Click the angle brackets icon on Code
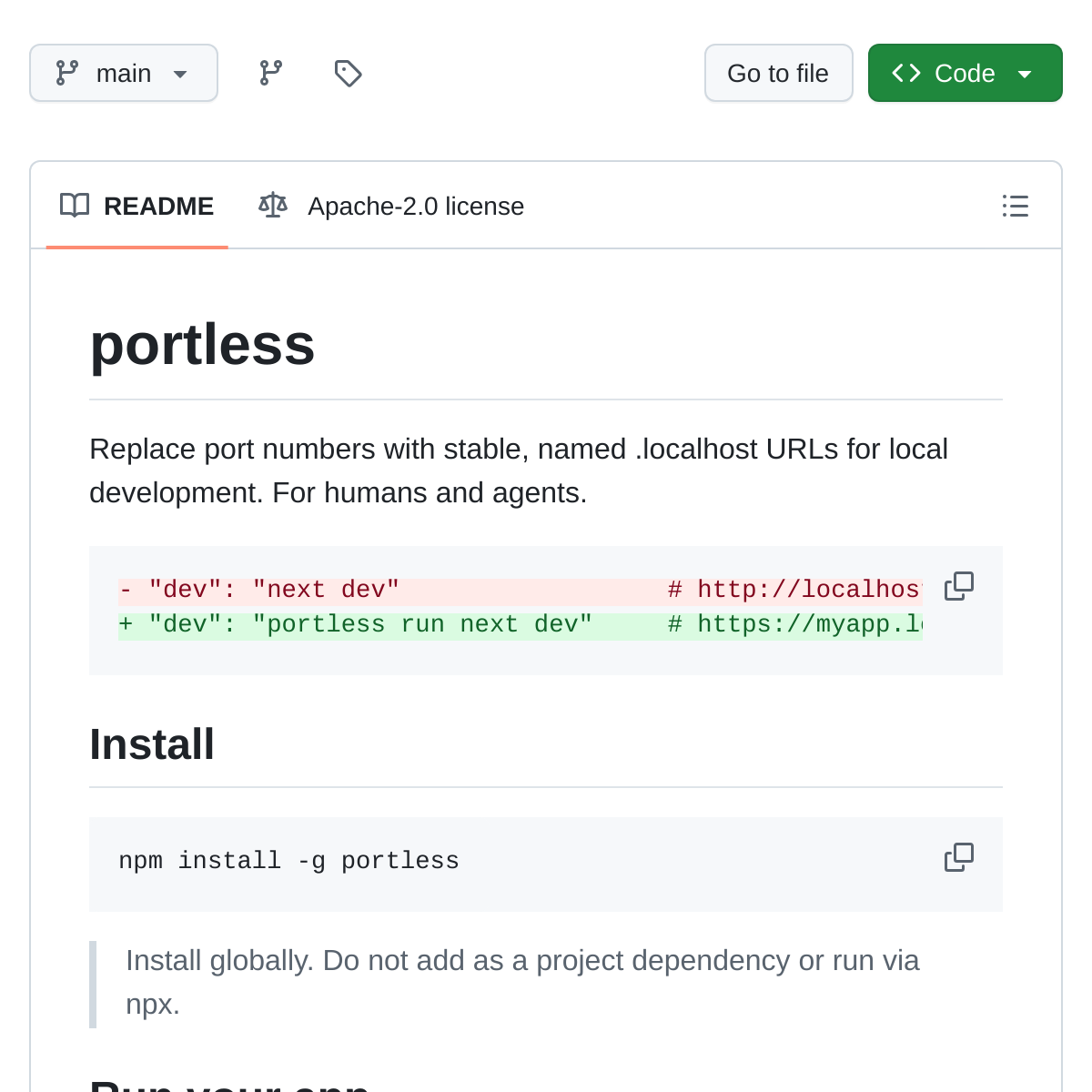The image size is (1092, 1092). point(906,73)
